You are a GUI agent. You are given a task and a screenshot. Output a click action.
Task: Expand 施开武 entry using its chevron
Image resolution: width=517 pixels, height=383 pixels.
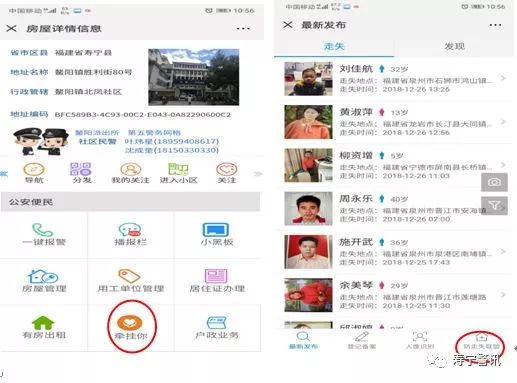503,251
